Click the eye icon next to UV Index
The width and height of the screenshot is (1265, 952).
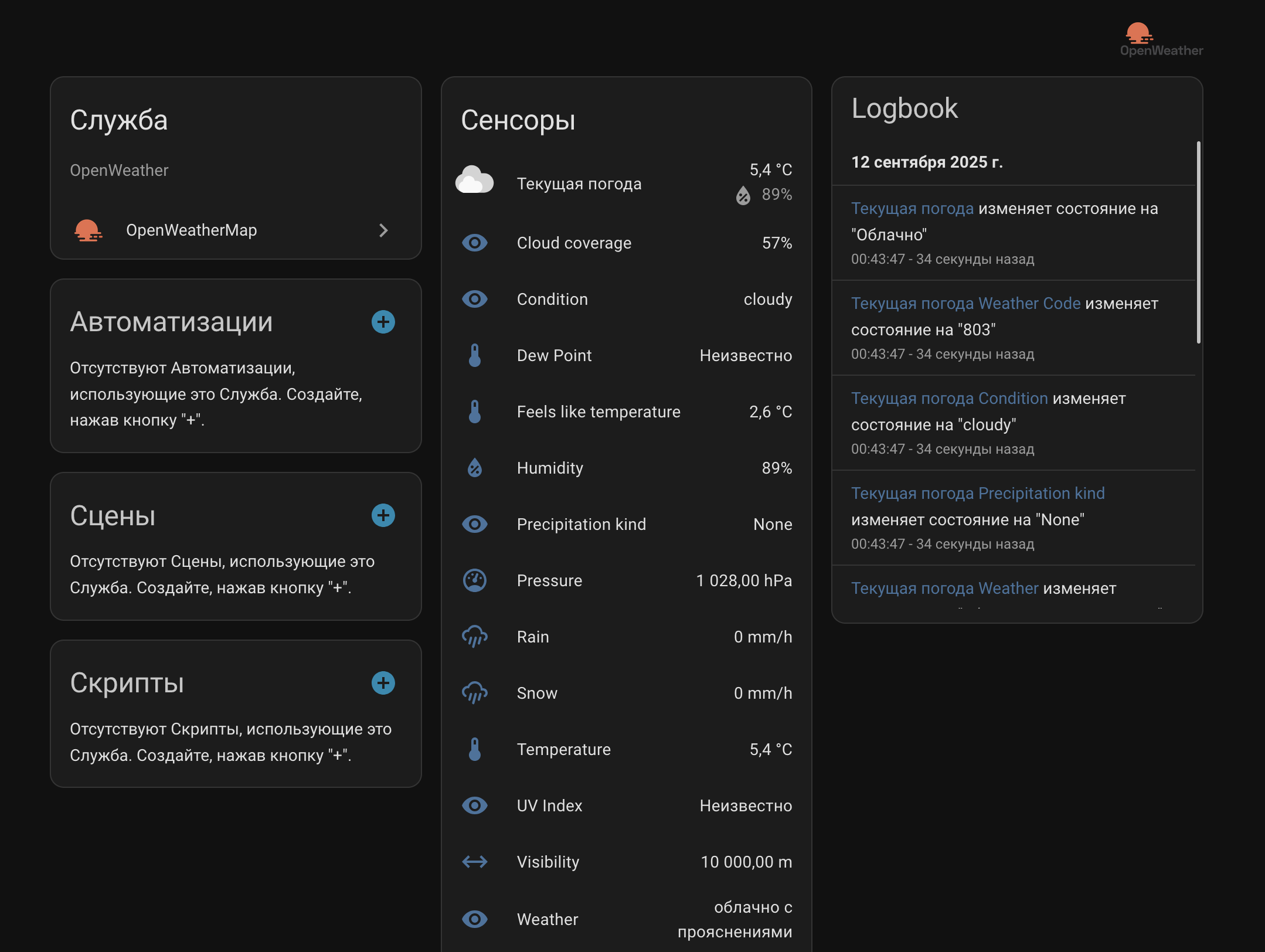point(474,805)
